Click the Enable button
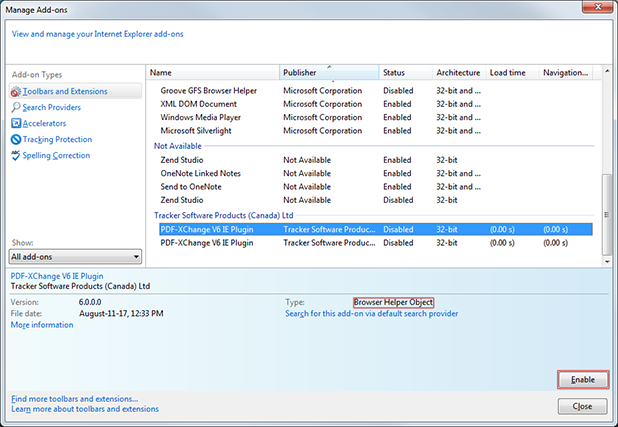Image resolution: width=618 pixels, height=427 pixels. point(581,380)
